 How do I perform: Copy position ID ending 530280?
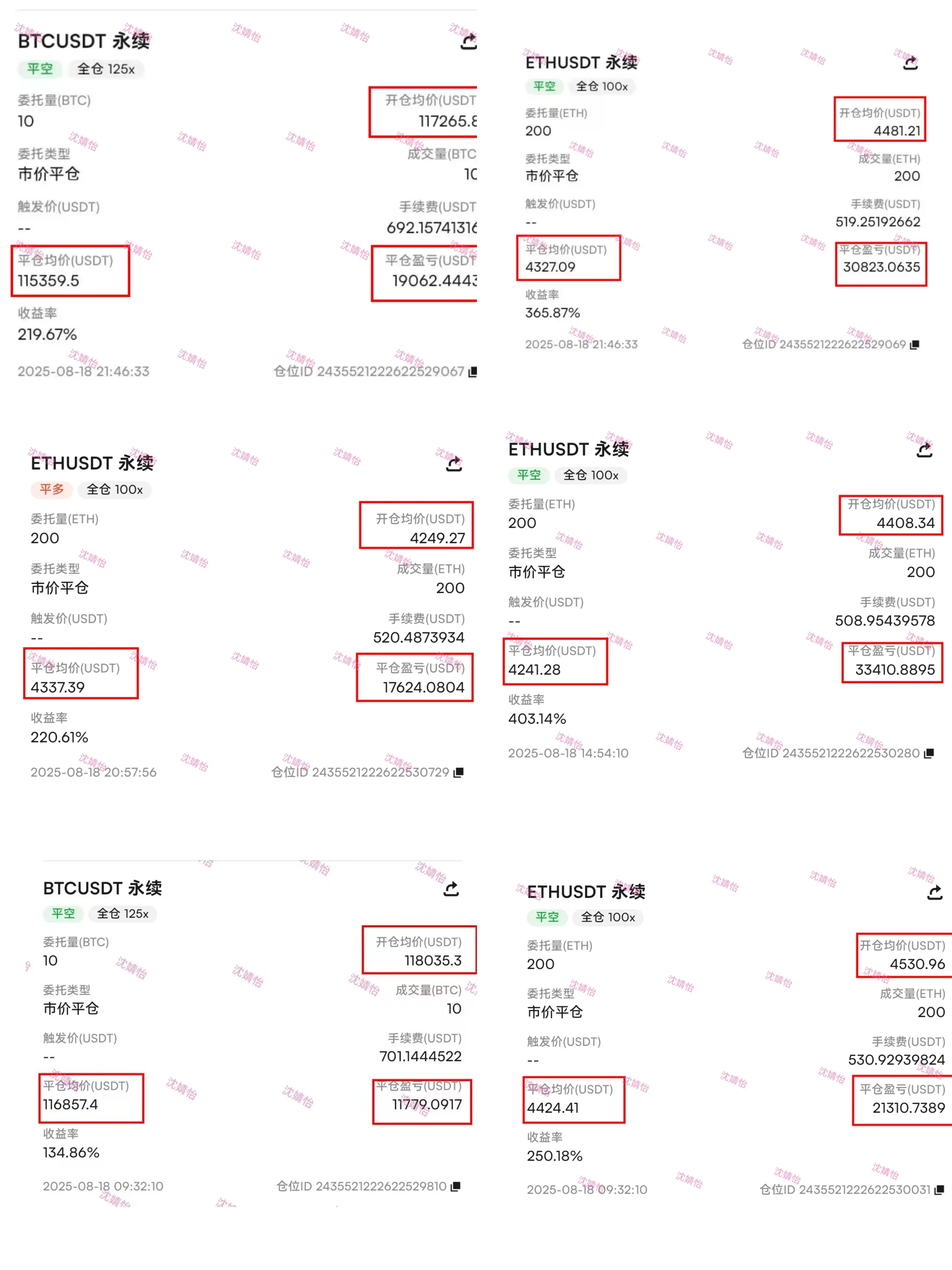pyautogui.click(x=929, y=753)
